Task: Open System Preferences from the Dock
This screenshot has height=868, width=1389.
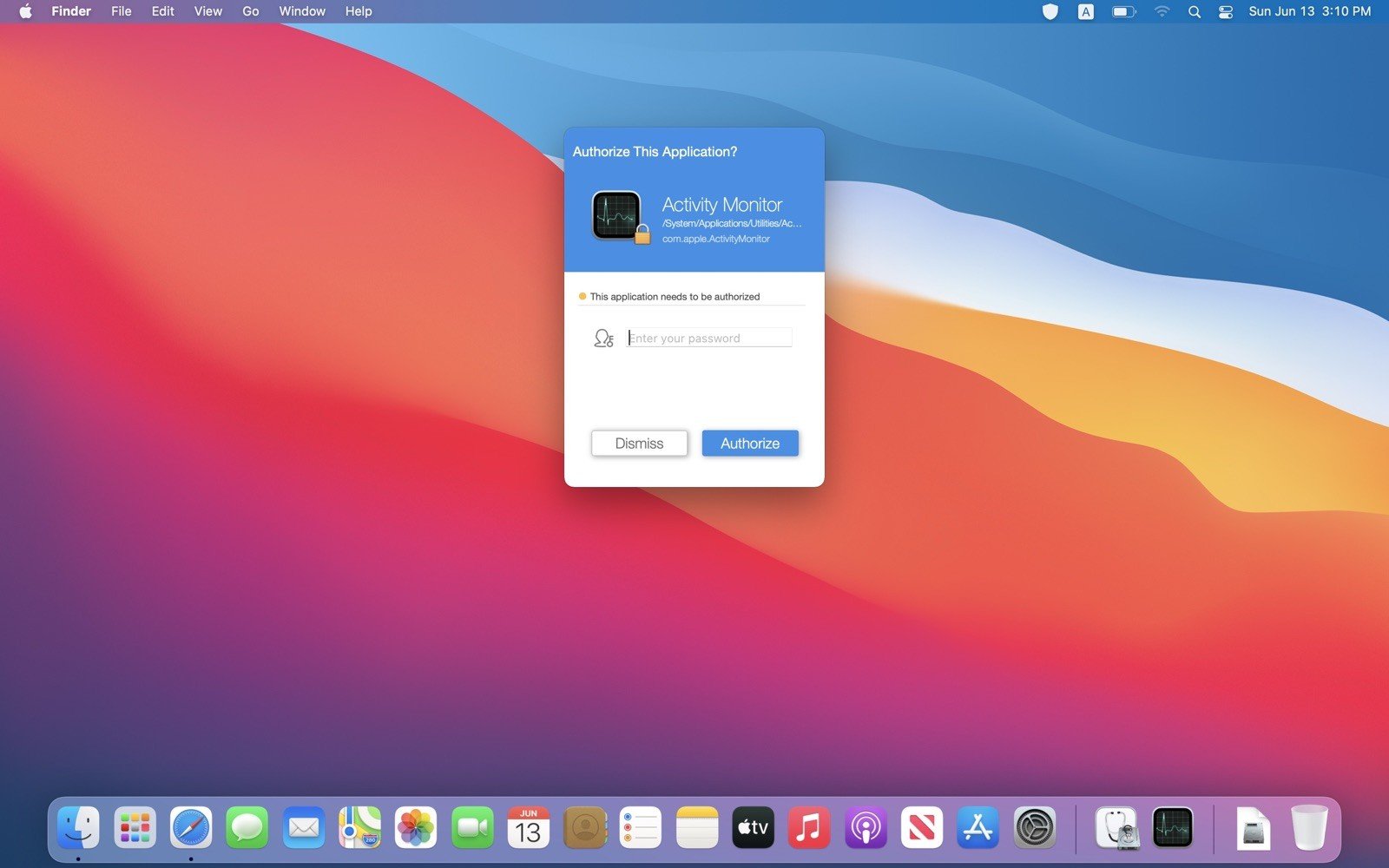Action: [1035, 828]
